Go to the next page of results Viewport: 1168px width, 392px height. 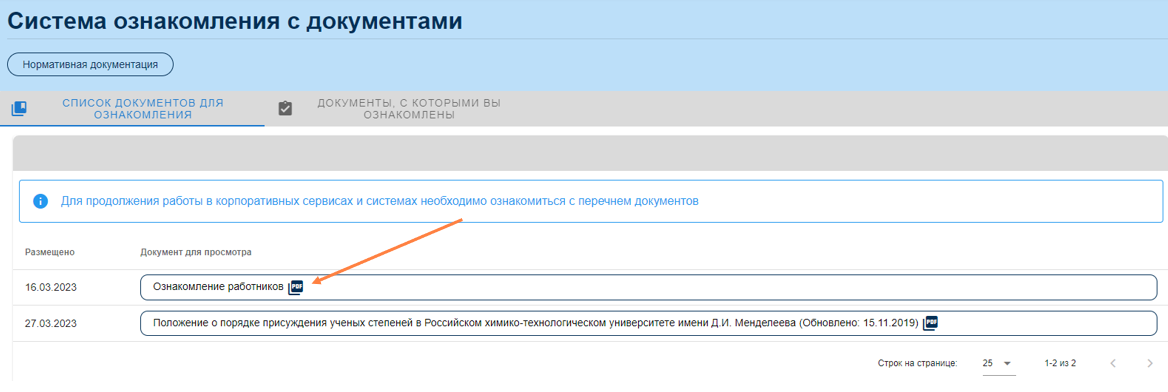pos(1149,364)
